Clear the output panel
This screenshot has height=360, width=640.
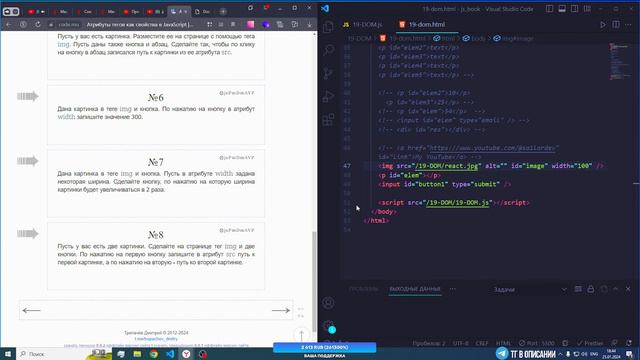coord(578,289)
